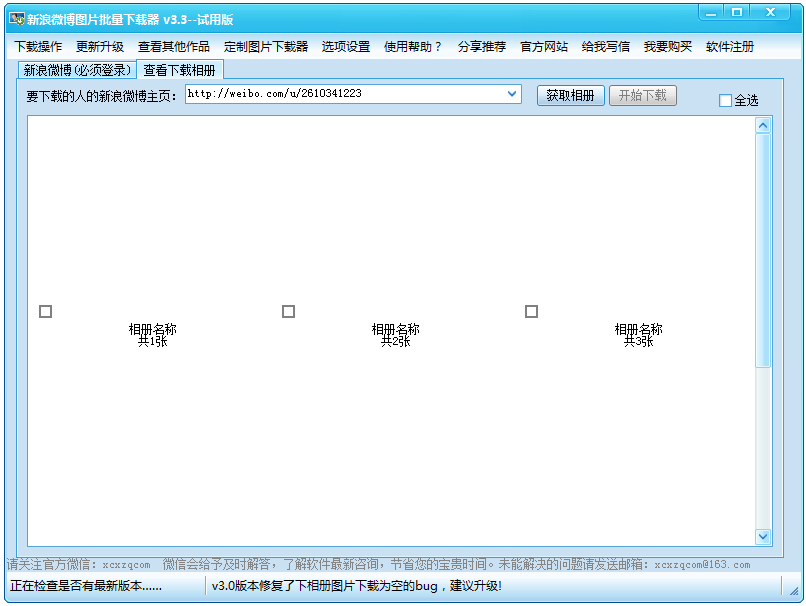The width and height of the screenshot is (806, 606).
Task: Click the scroll down arrow of album list
Action: (x=763, y=537)
